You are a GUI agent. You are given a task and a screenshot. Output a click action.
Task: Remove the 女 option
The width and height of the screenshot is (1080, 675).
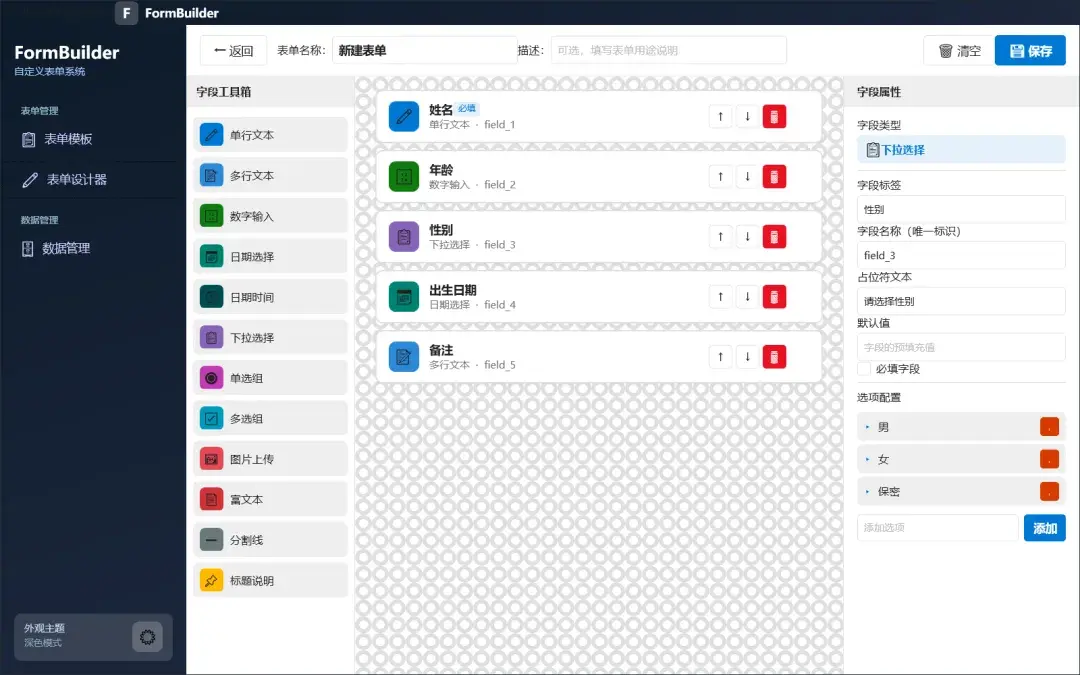1049,459
